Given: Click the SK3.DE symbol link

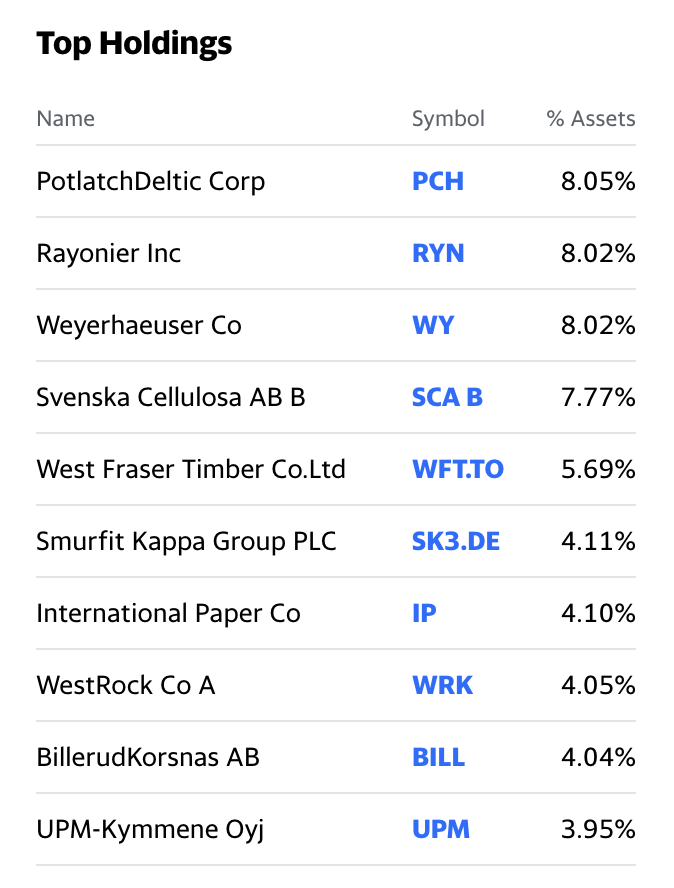Looking at the screenshot, I should 456,542.
